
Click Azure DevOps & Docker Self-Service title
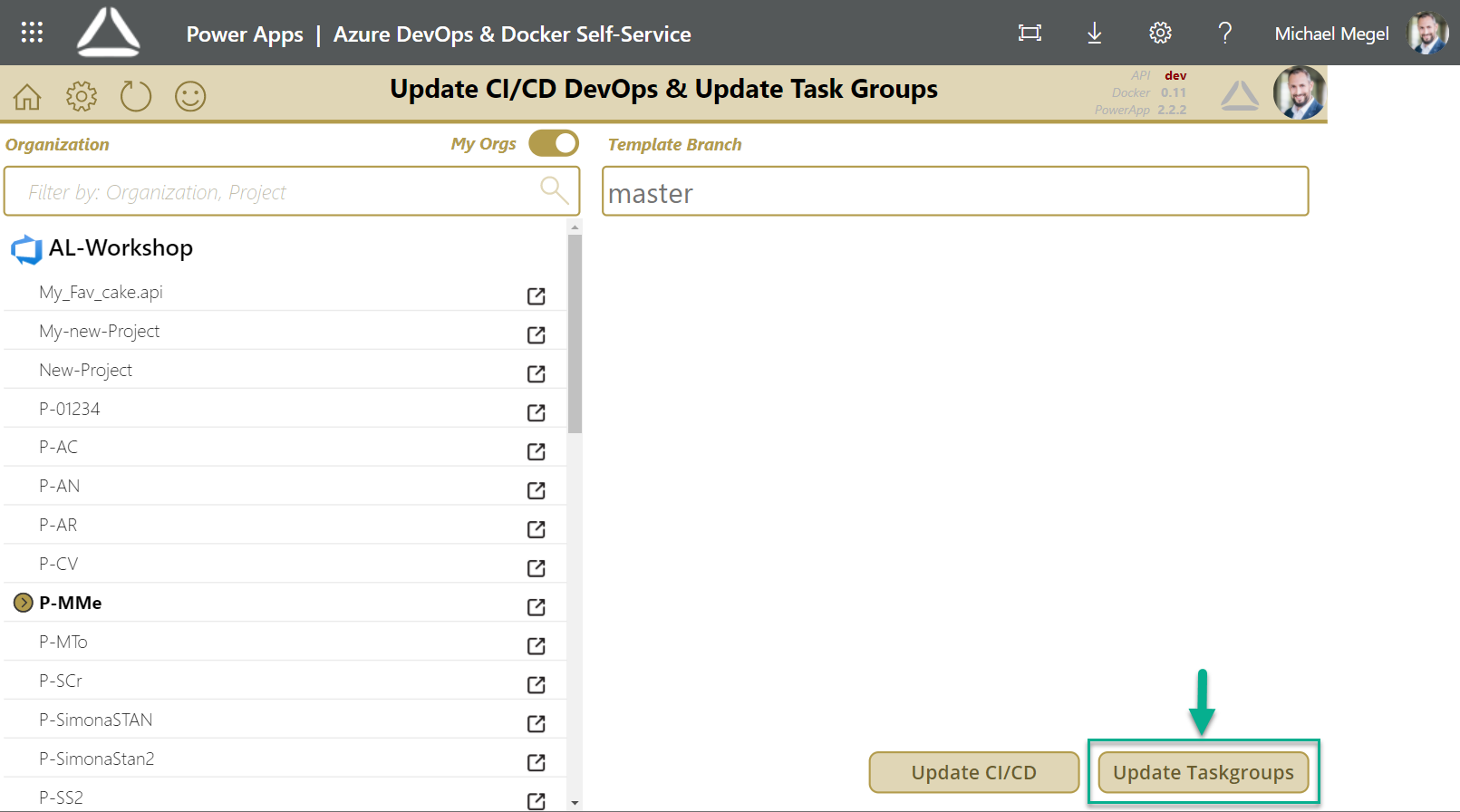[512, 34]
